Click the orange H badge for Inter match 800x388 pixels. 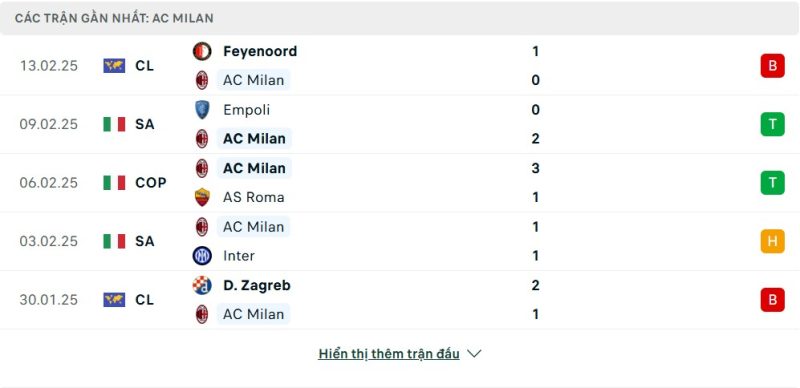[x=772, y=241]
